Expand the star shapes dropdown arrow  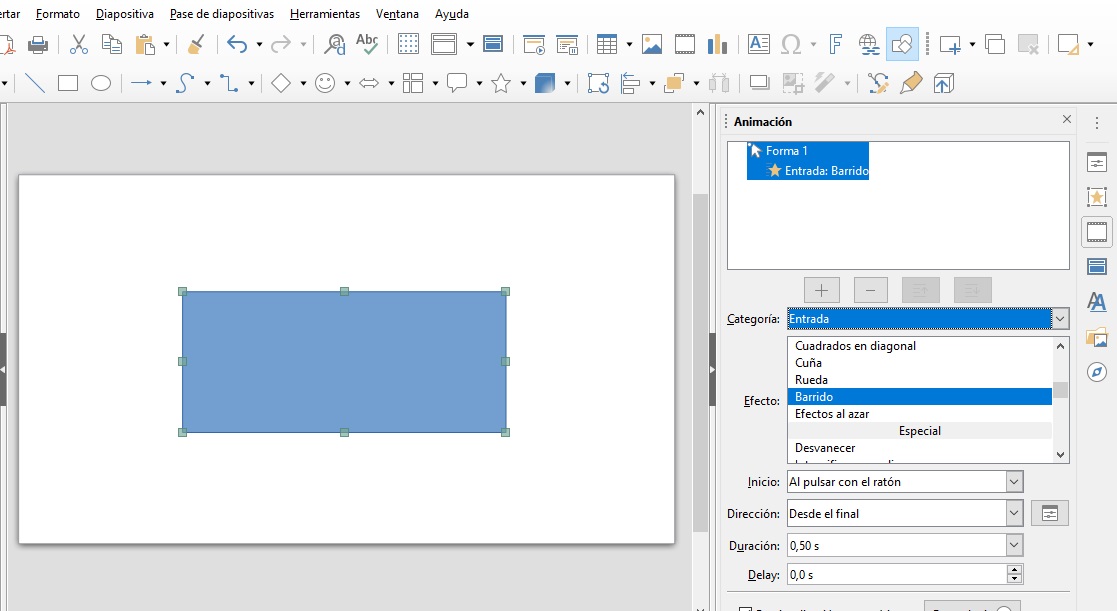point(524,83)
